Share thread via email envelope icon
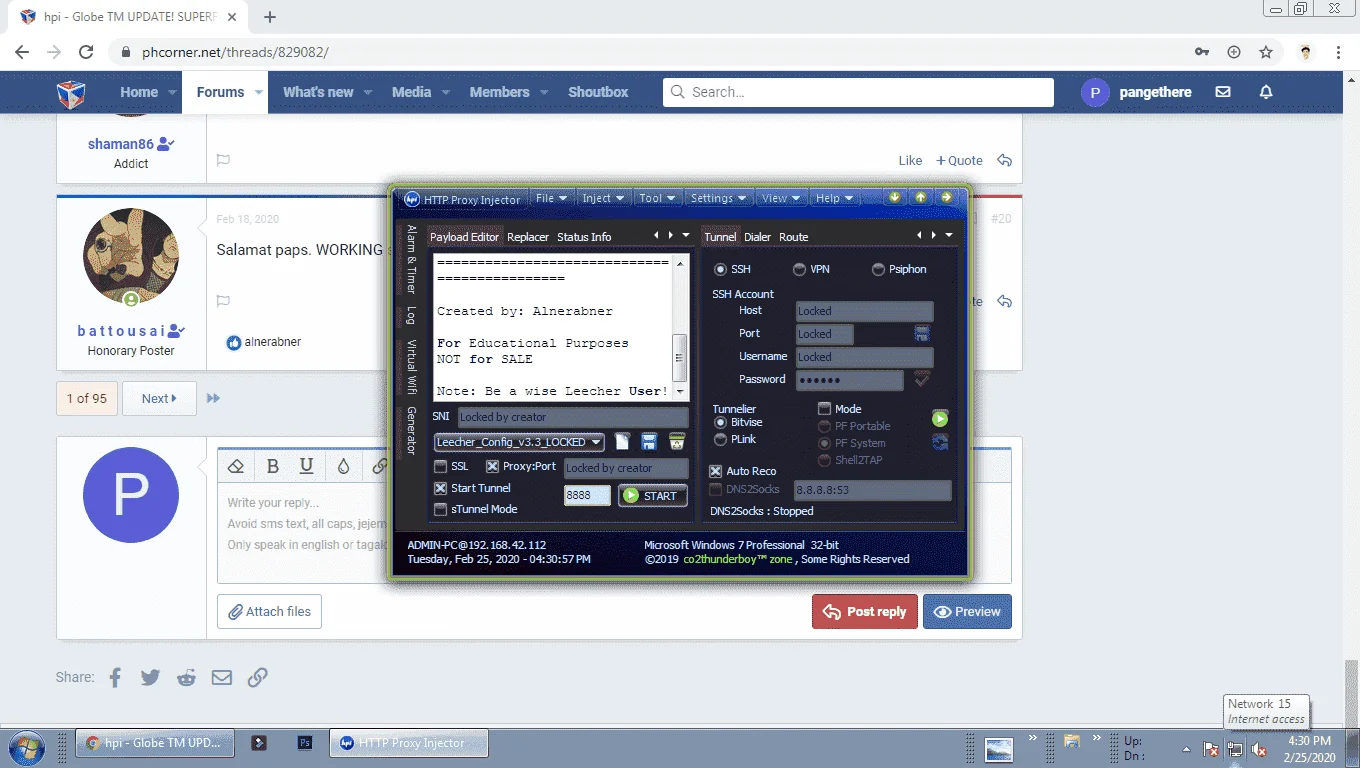The width and height of the screenshot is (1360, 768). 222,677
